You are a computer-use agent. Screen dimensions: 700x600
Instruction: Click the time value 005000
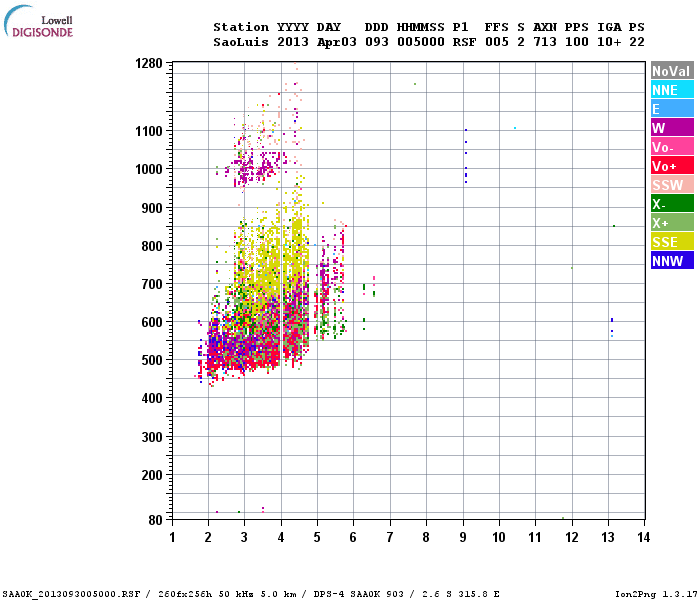tap(421, 42)
